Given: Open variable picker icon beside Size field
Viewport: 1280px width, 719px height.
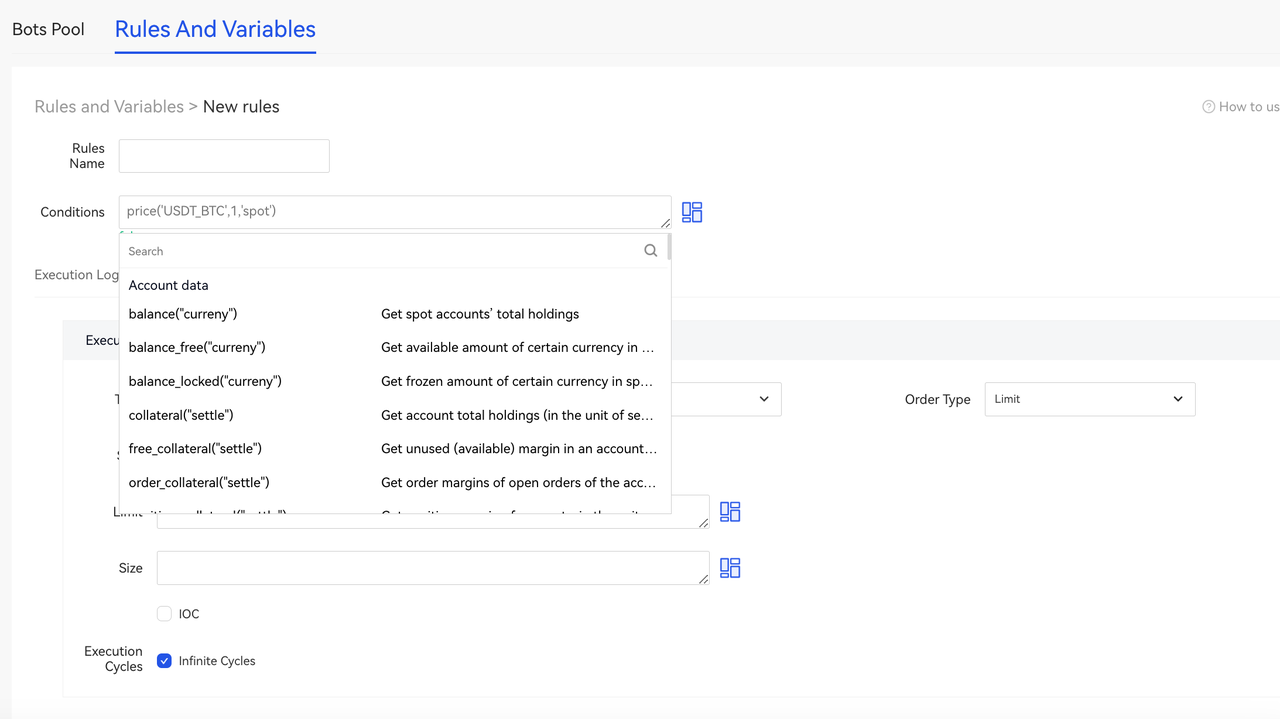Looking at the screenshot, I should tap(730, 568).
